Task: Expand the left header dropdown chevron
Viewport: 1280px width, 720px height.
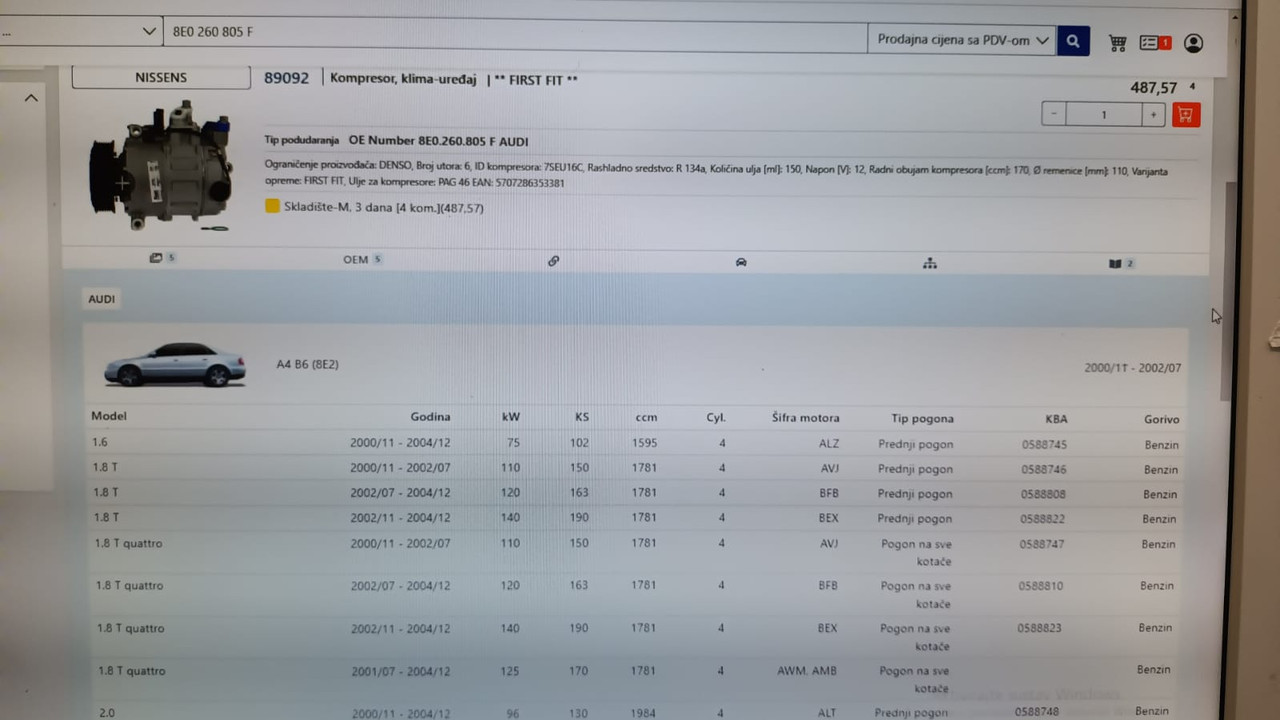Action: [149, 32]
